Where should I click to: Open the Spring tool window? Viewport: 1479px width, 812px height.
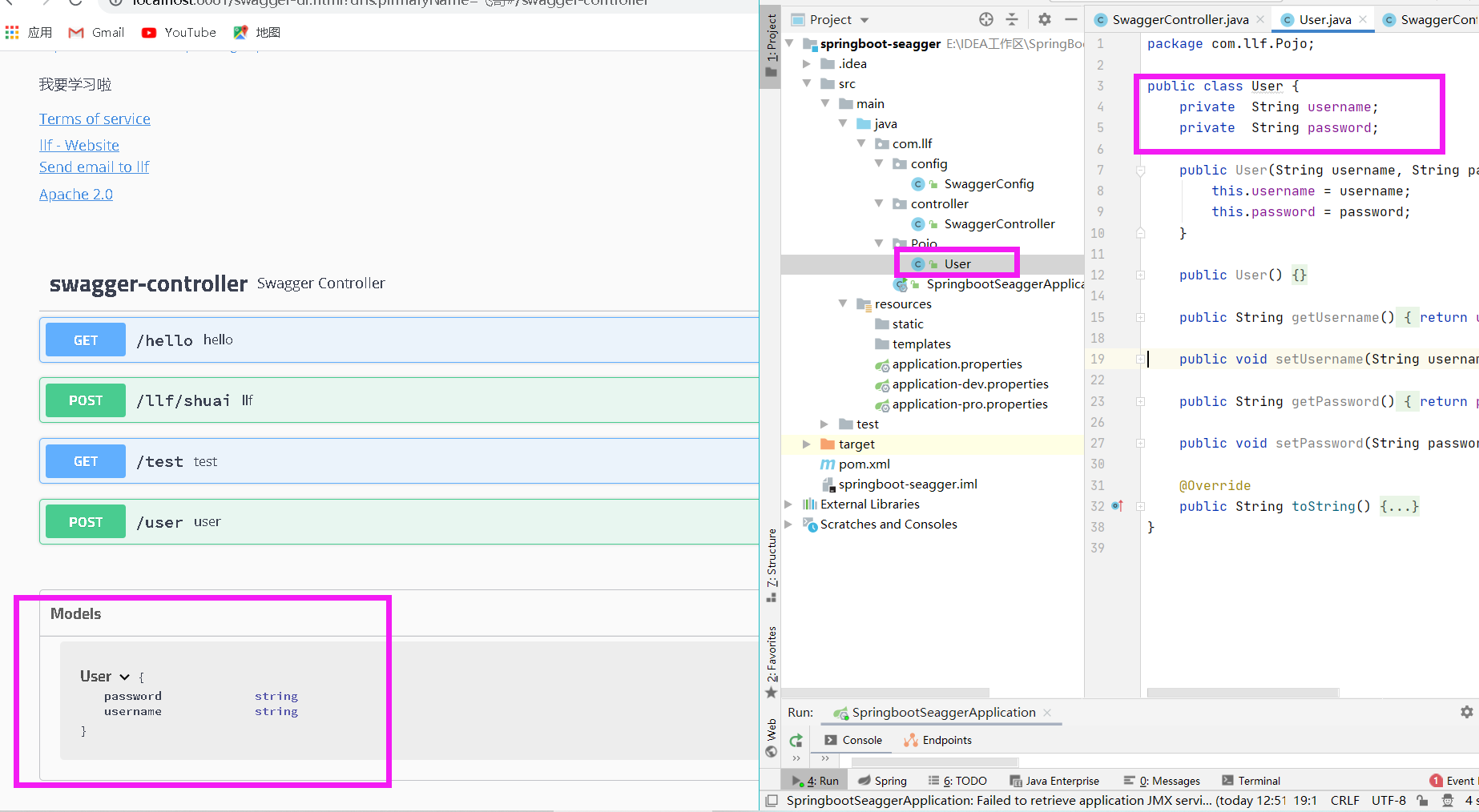coord(882,781)
